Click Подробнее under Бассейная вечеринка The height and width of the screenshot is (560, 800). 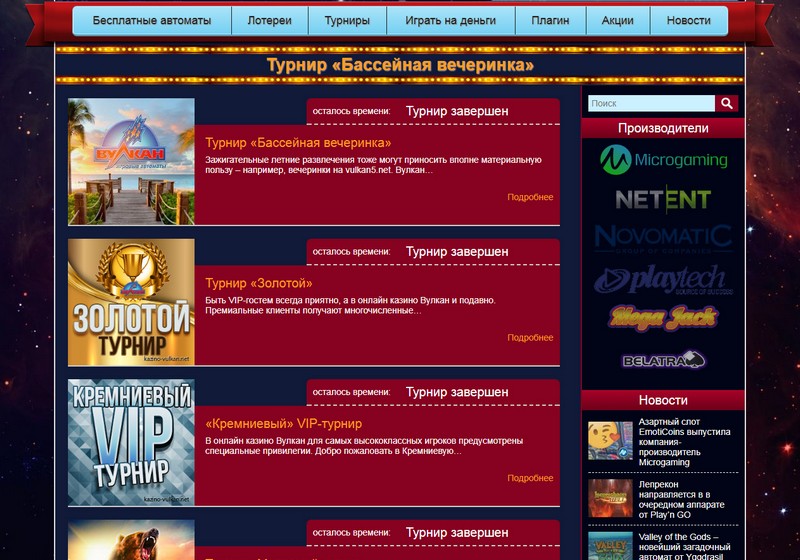pos(530,197)
